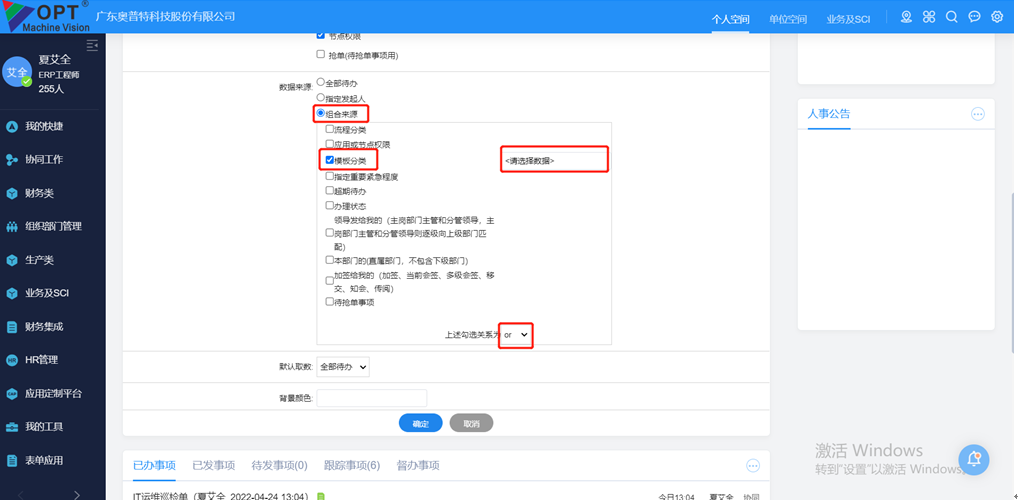Click the 取消 button
1018x502 pixels.
[x=471, y=423]
